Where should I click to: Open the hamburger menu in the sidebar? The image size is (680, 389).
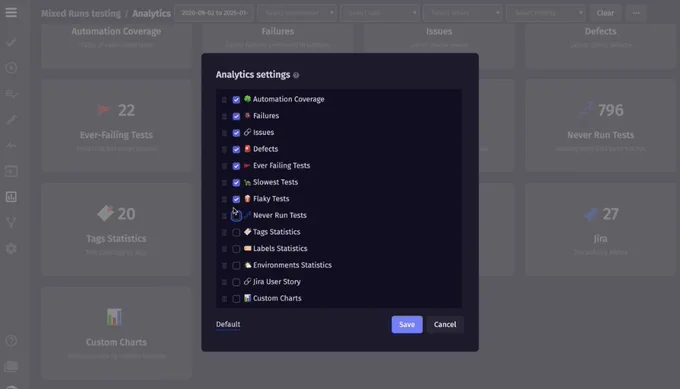(11, 13)
